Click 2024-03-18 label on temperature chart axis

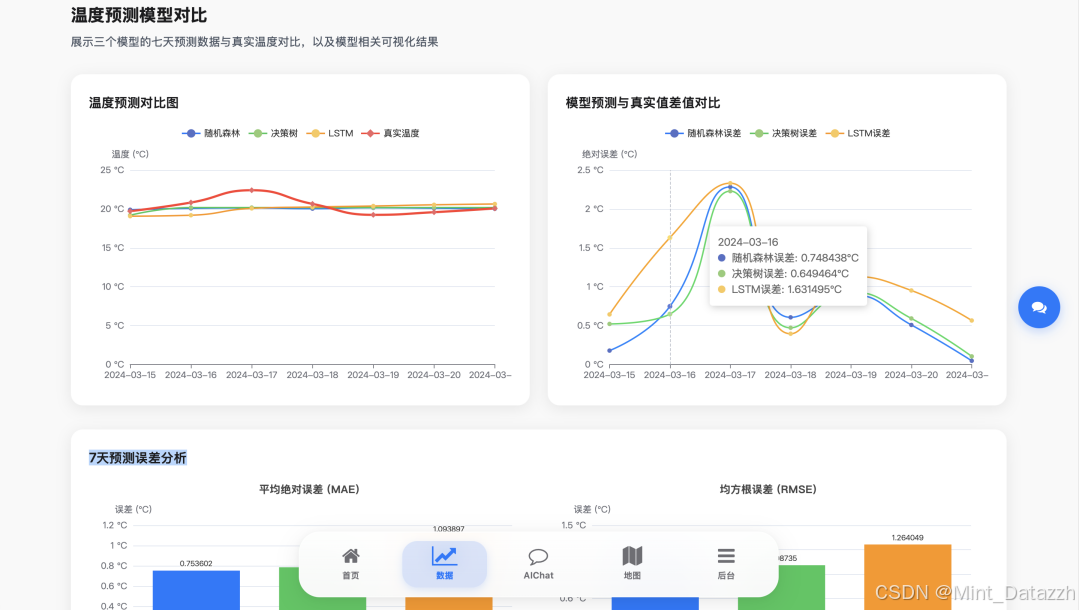[x=312, y=375]
